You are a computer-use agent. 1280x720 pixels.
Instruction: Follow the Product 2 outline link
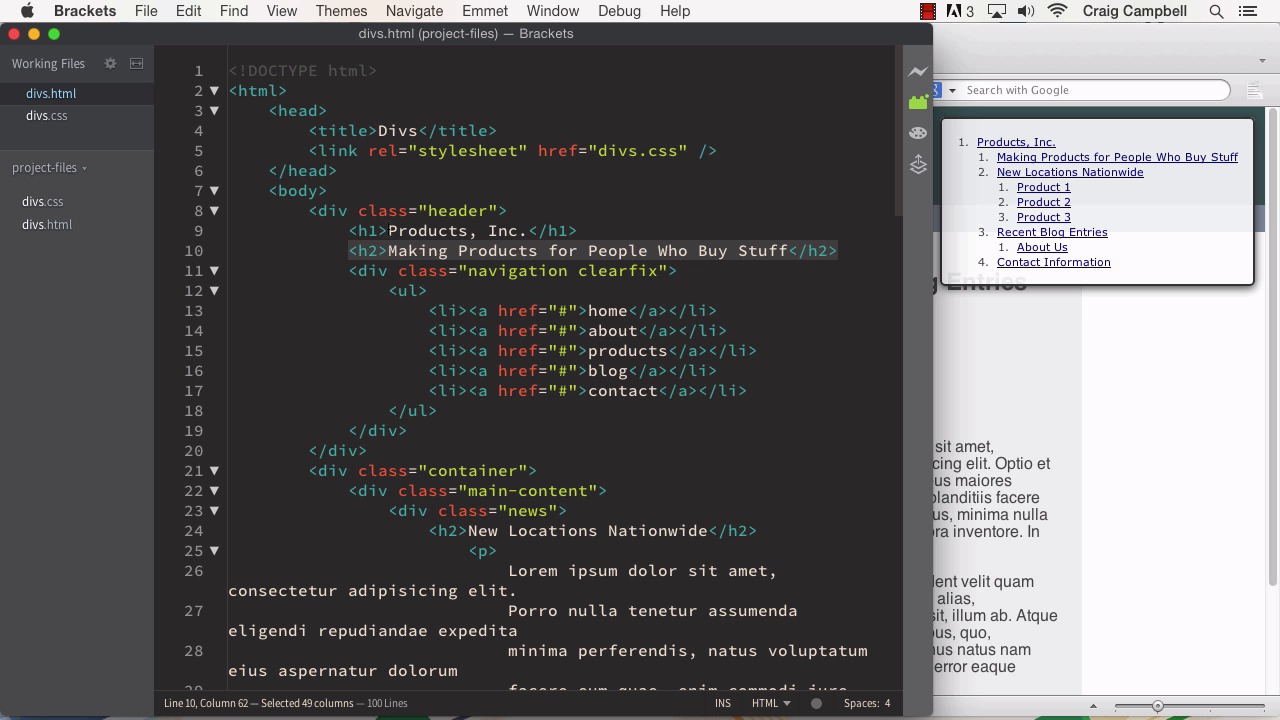(x=1044, y=202)
